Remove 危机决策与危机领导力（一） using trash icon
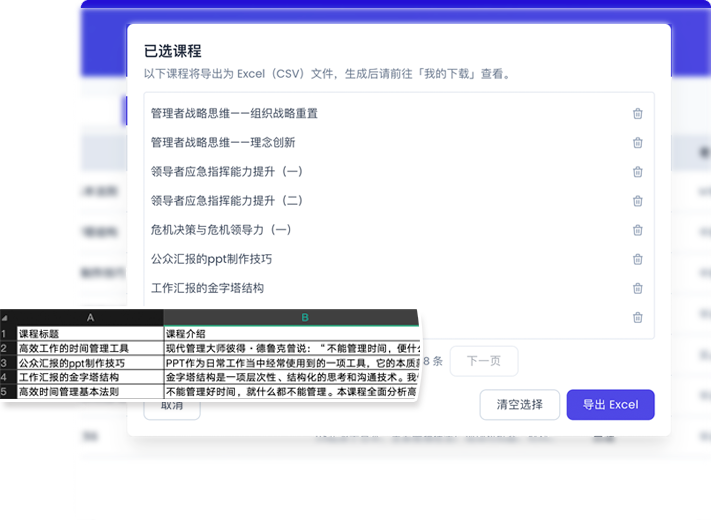The width and height of the screenshot is (711, 520). [637, 230]
